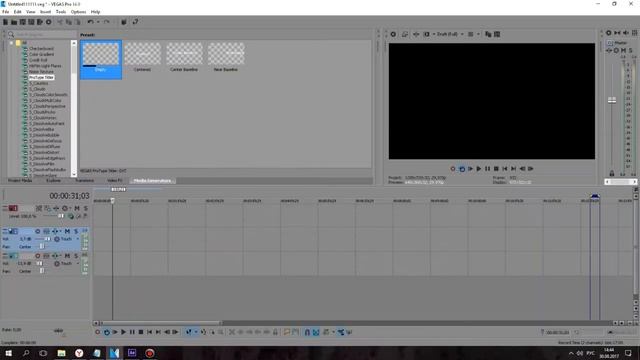Pause playback under the video preview

pos(487,169)
